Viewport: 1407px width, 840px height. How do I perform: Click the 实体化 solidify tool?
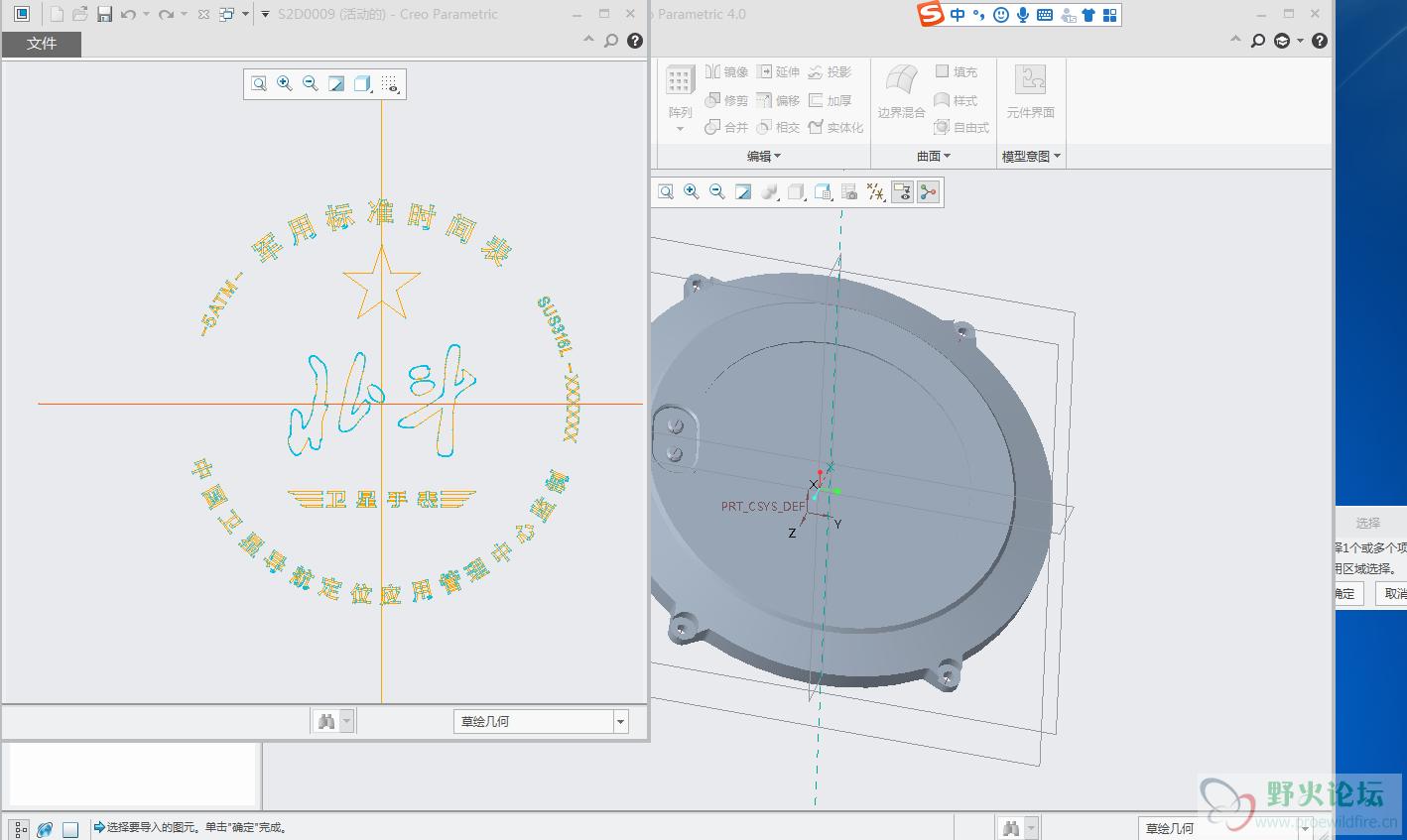pyautogui.click(x=835, y=127)
